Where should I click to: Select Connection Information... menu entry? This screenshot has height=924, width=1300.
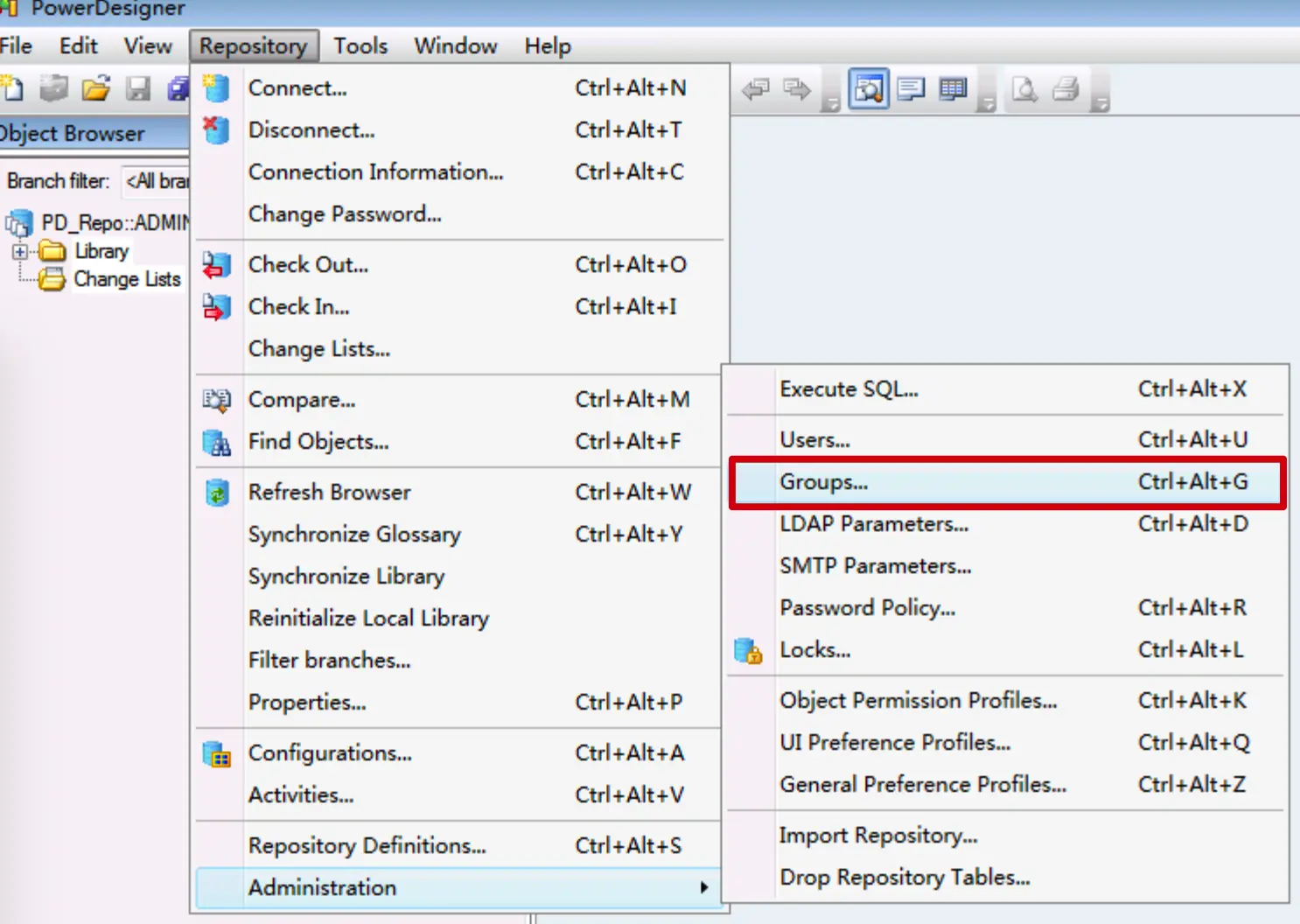[x=460, y=171]
